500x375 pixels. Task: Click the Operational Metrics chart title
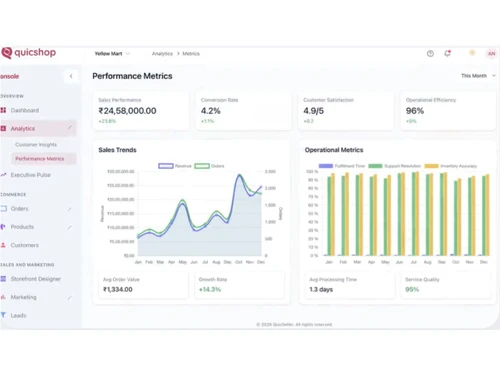point(334,150)
